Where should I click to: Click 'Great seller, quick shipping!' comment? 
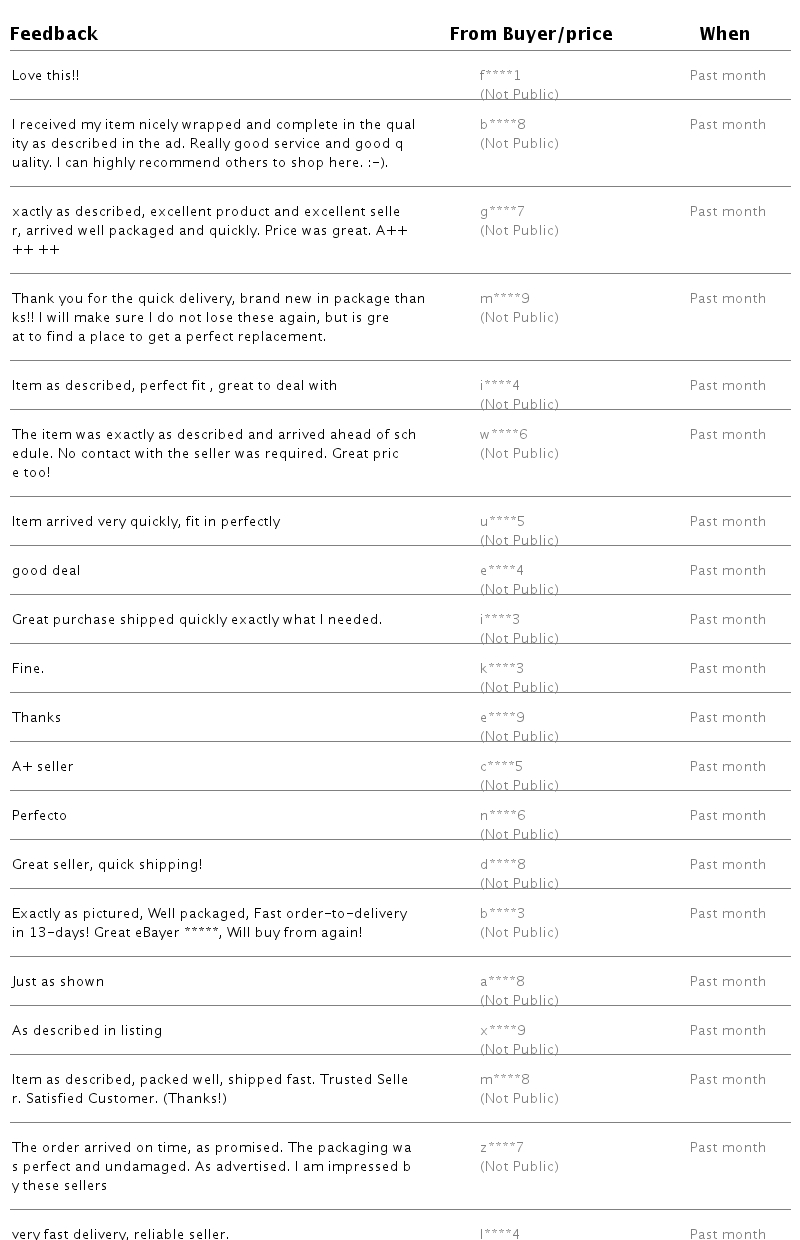[107, 864]
